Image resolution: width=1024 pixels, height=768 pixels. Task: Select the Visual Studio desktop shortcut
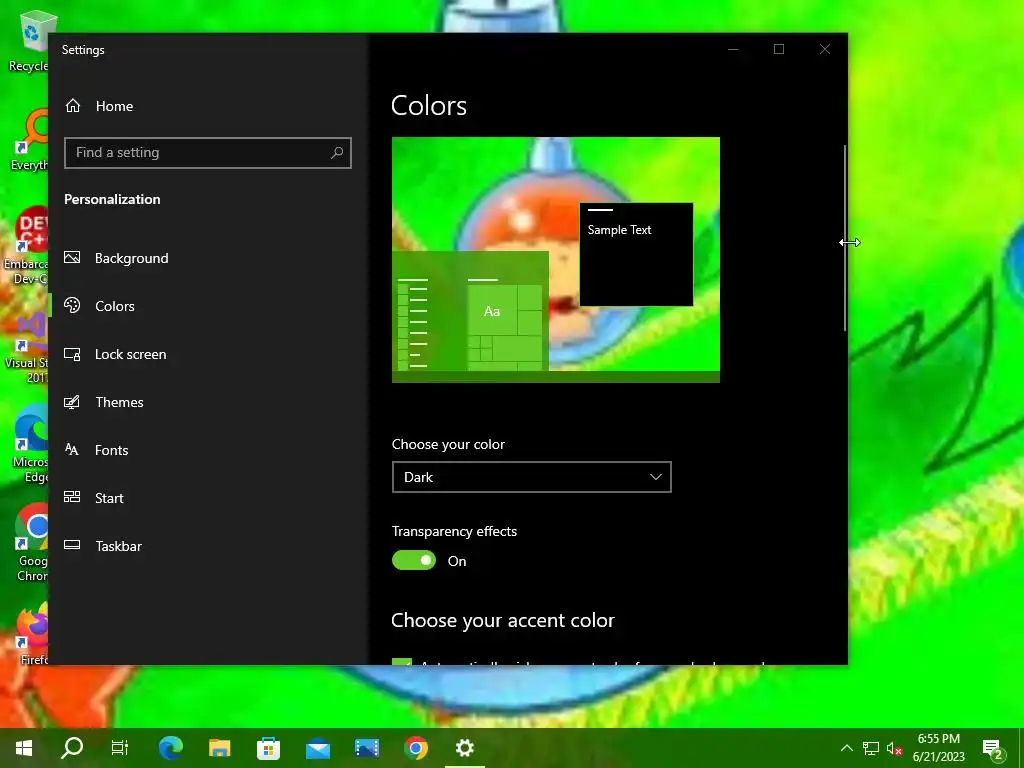point(26,346)
